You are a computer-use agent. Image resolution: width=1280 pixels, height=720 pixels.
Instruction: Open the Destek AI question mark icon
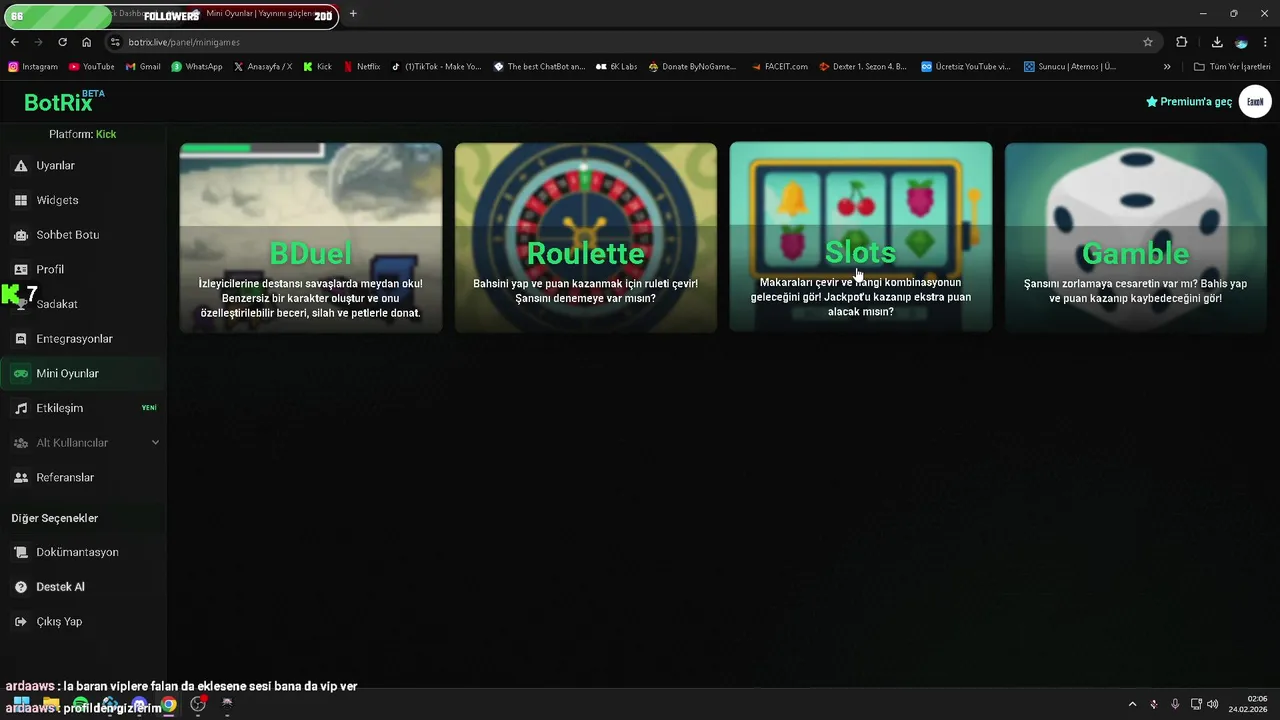(21, 587)
